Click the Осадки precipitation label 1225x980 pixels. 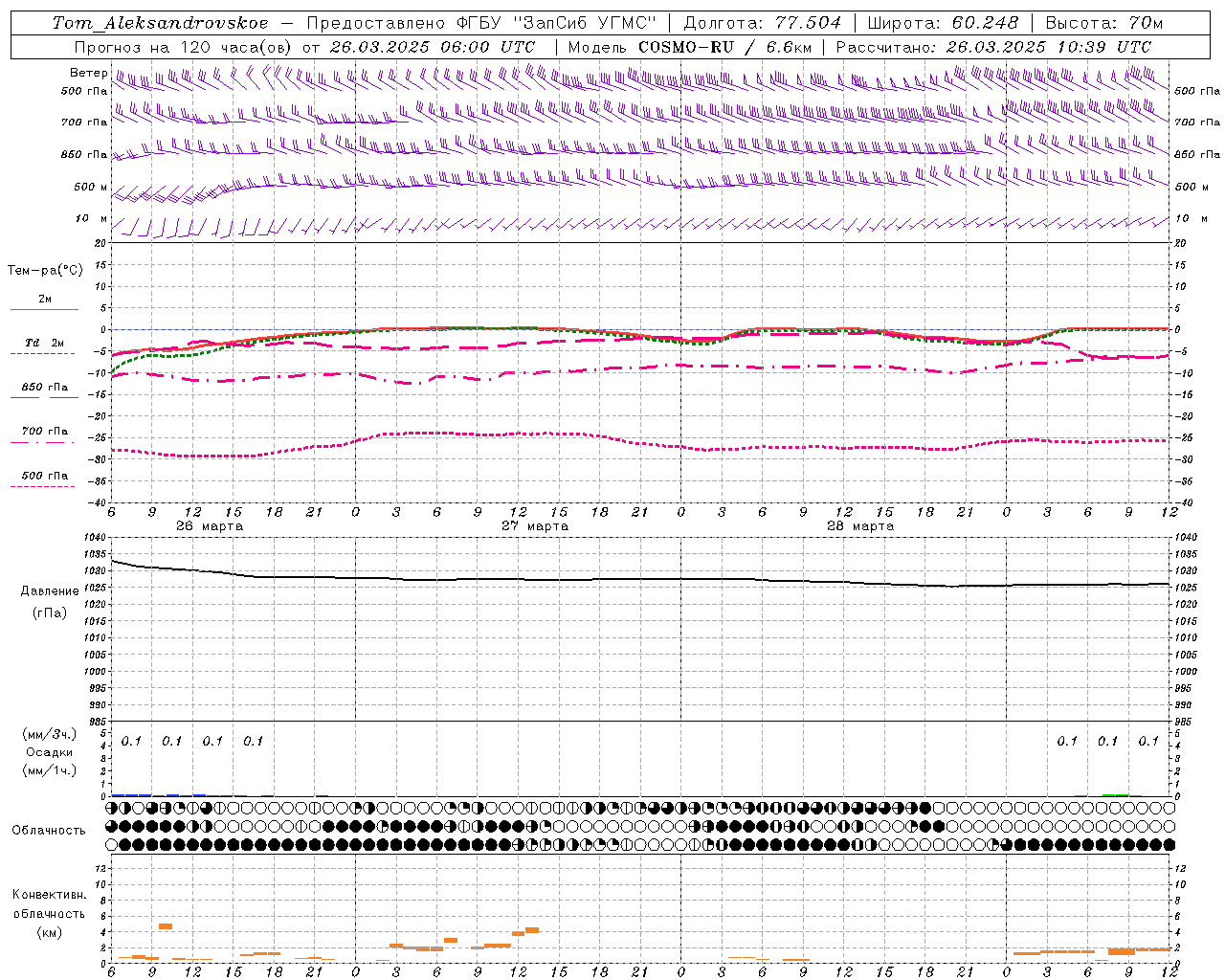50,752
